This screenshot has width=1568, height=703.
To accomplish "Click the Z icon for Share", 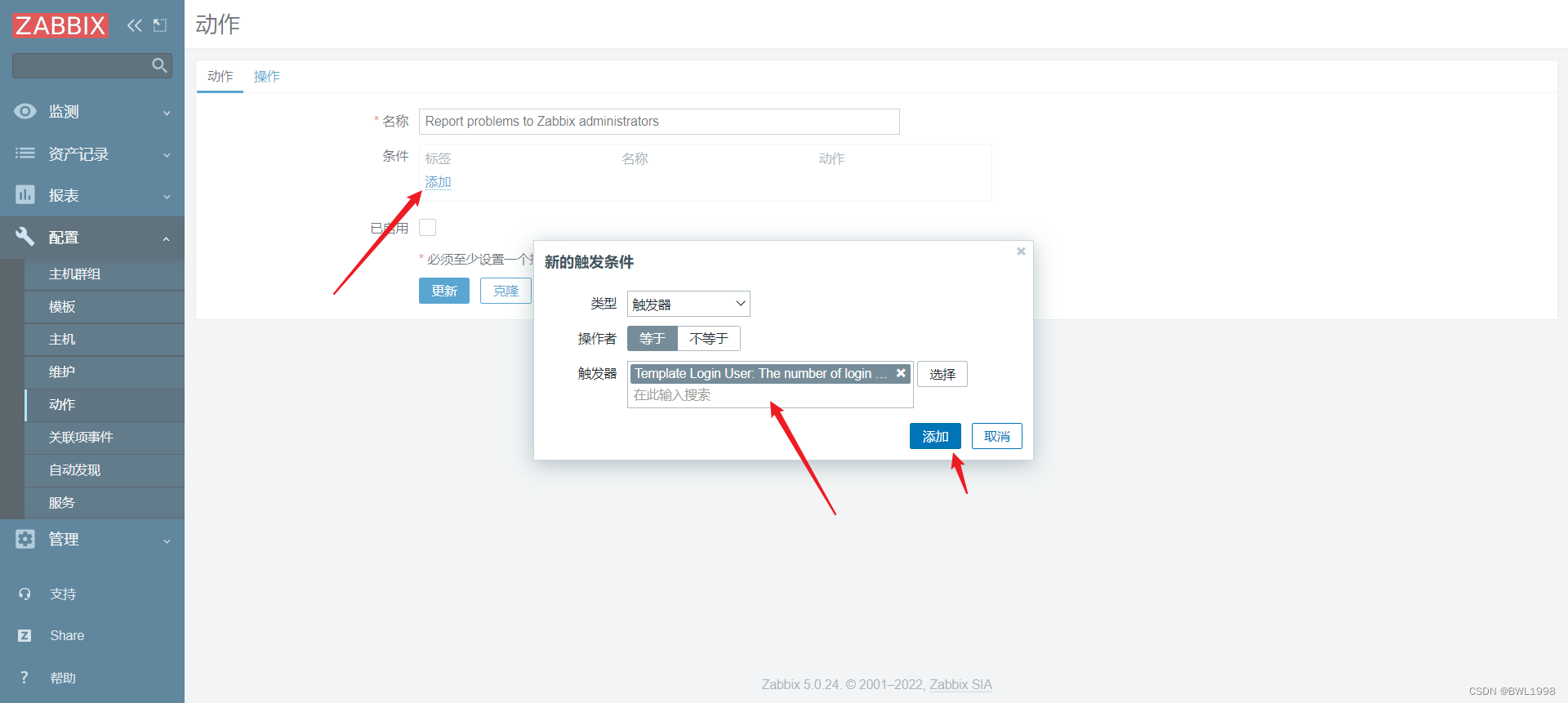I will (x=24, y=635).
